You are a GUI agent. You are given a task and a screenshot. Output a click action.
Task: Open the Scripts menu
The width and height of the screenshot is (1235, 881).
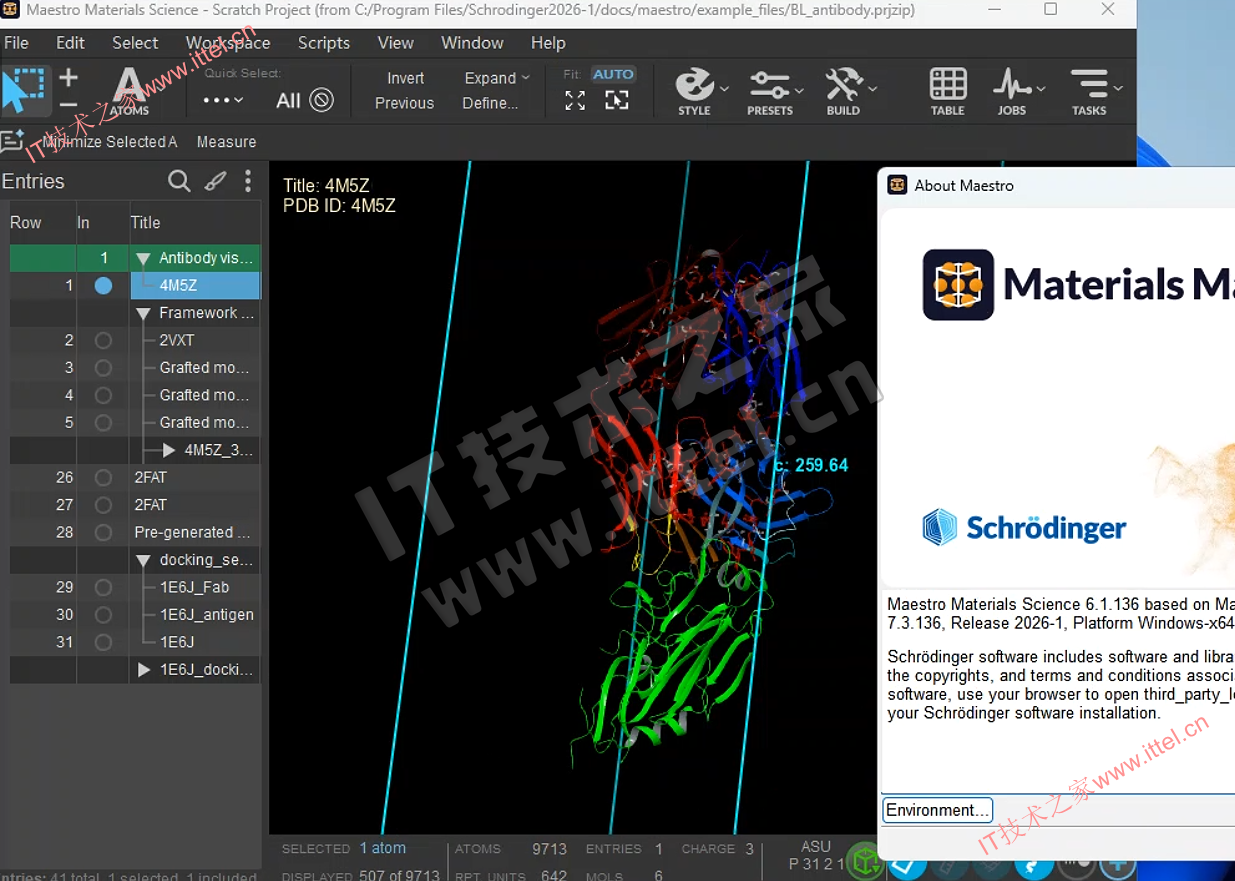[323, 43]
